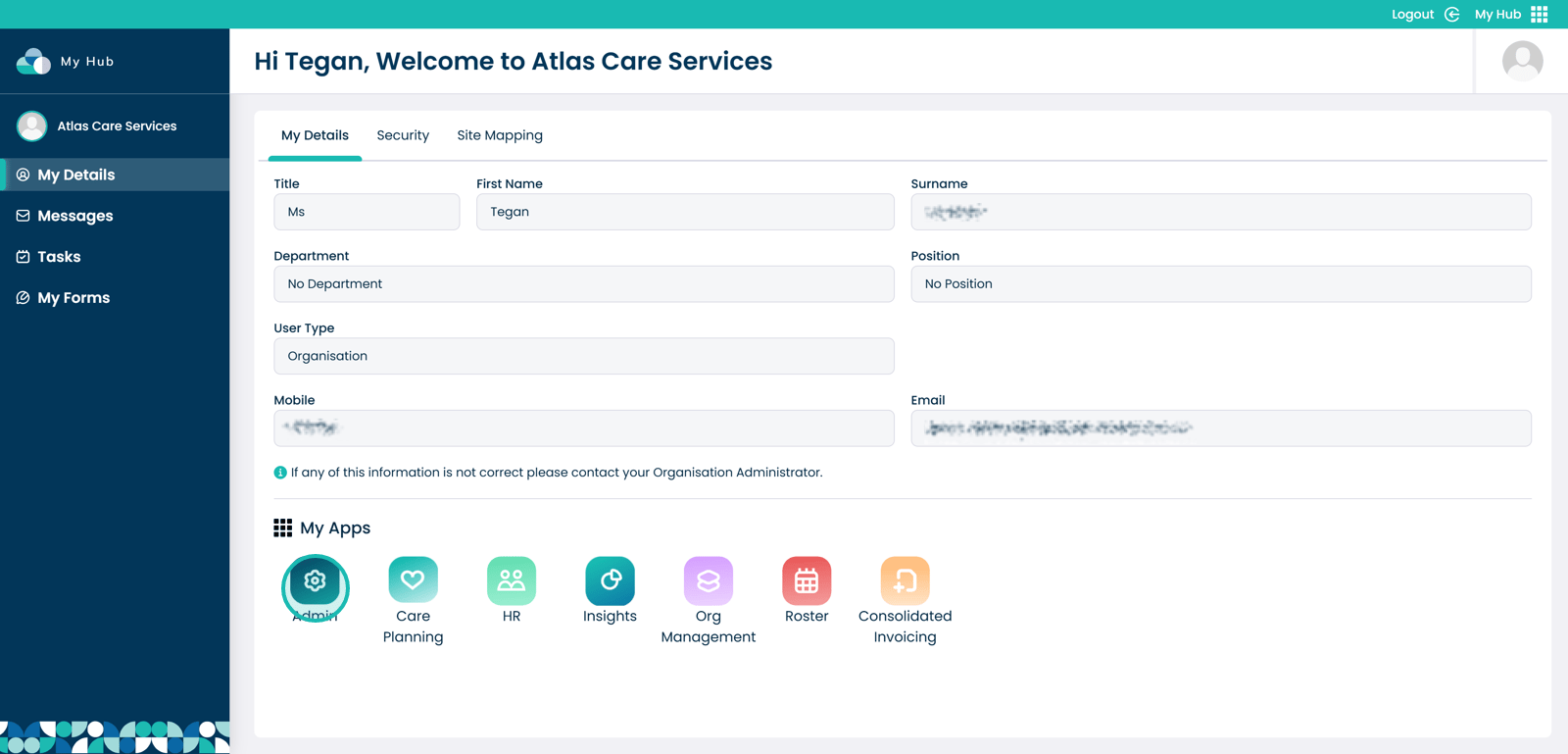Click the My Hub grid icon
The width and height of the screenshot is (1568, 754).
1539,14
